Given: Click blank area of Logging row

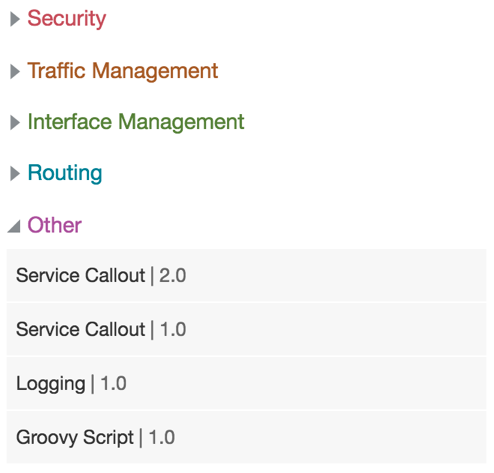Looking at the screenshot, I should (300, 384).
